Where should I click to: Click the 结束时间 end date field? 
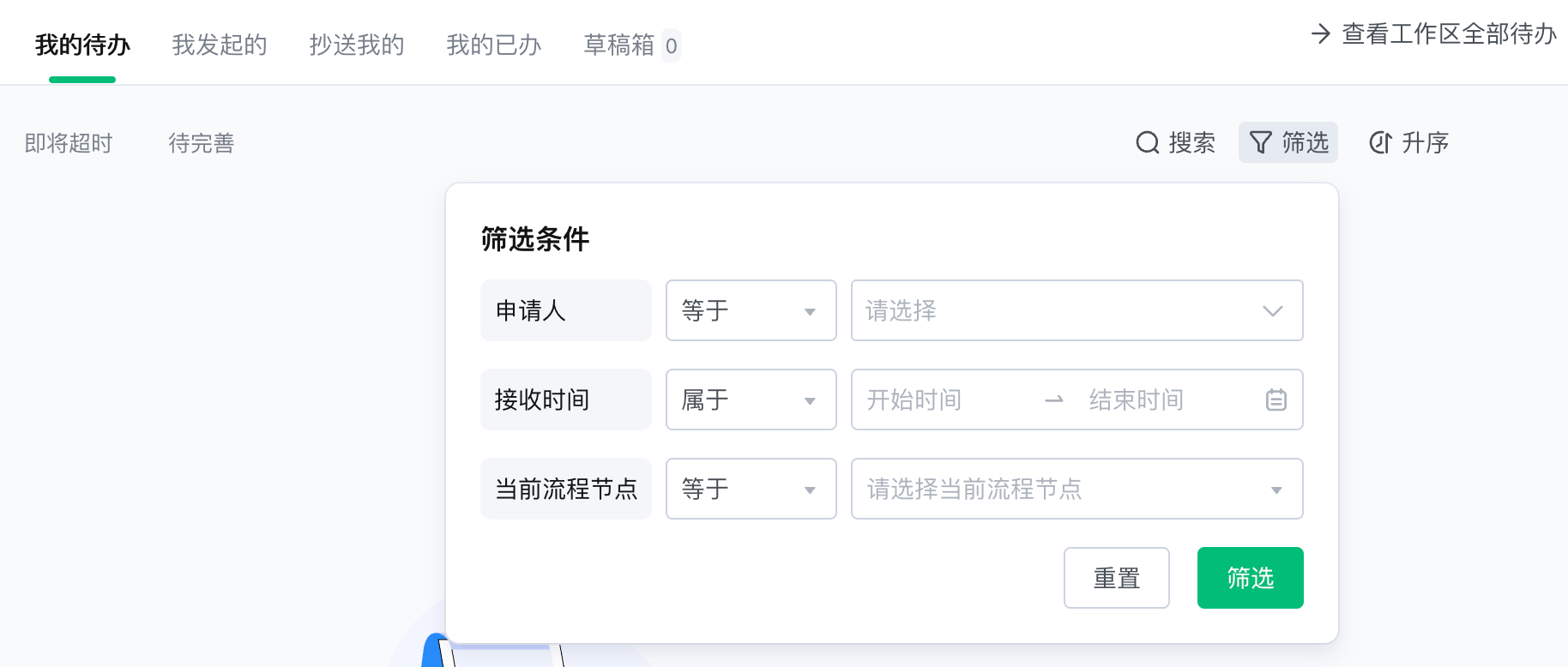click(1137, 400)
